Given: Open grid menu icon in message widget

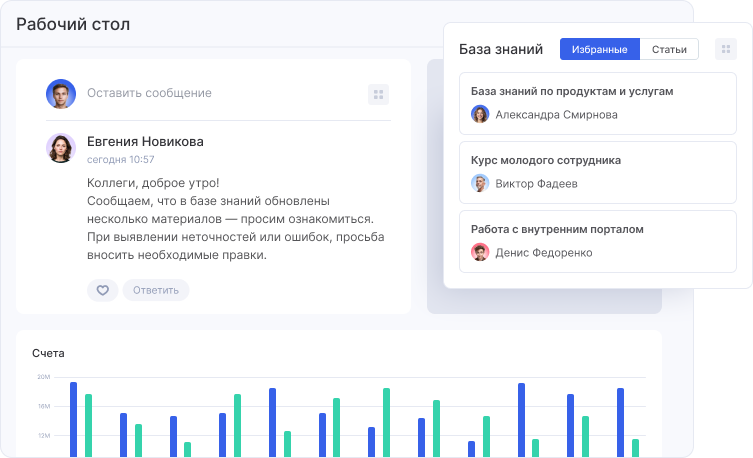Looking at the screenshot, I should tap(378, 94).
